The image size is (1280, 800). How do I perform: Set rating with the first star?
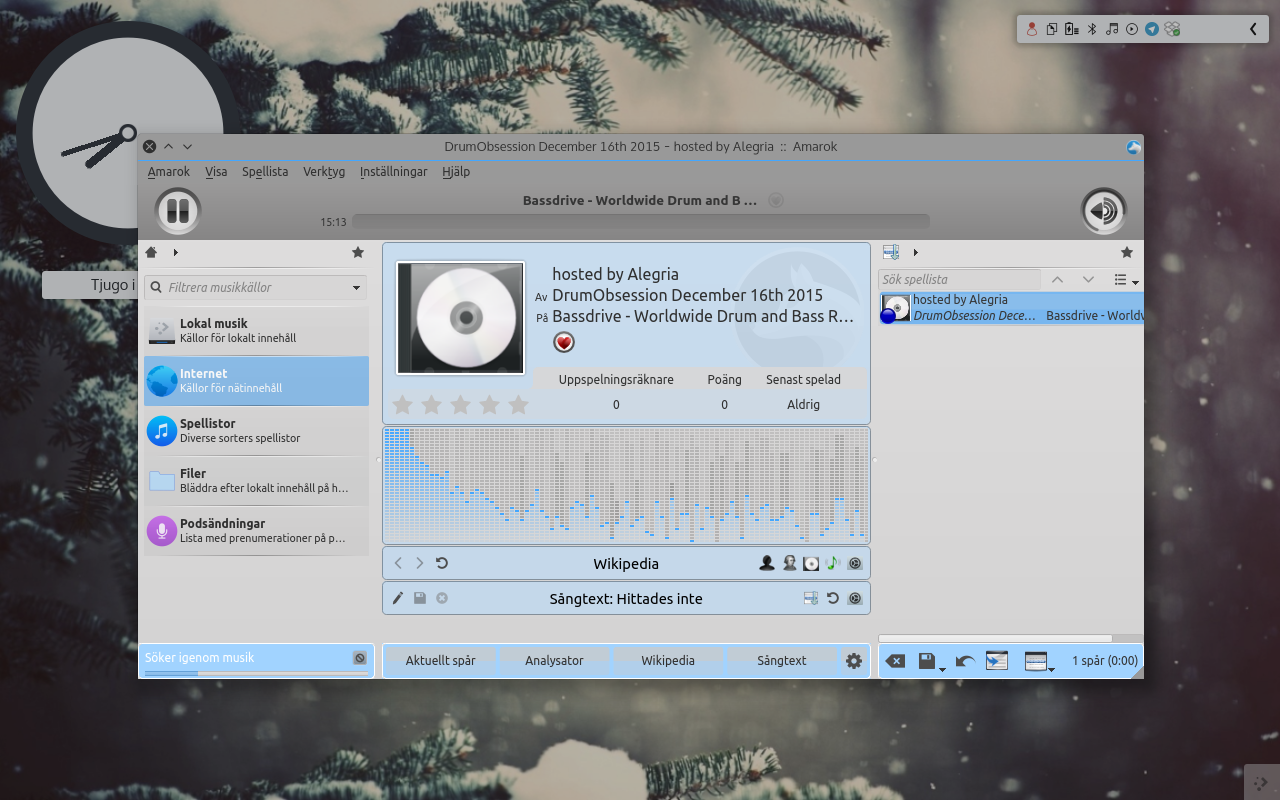402,404
